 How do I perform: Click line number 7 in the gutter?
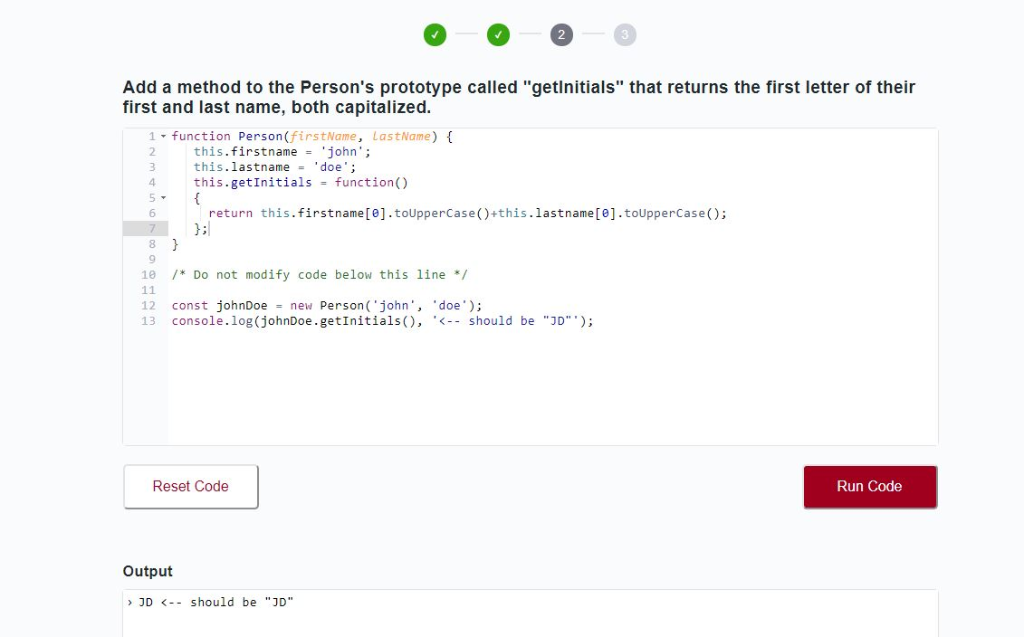tap(150, 228)
